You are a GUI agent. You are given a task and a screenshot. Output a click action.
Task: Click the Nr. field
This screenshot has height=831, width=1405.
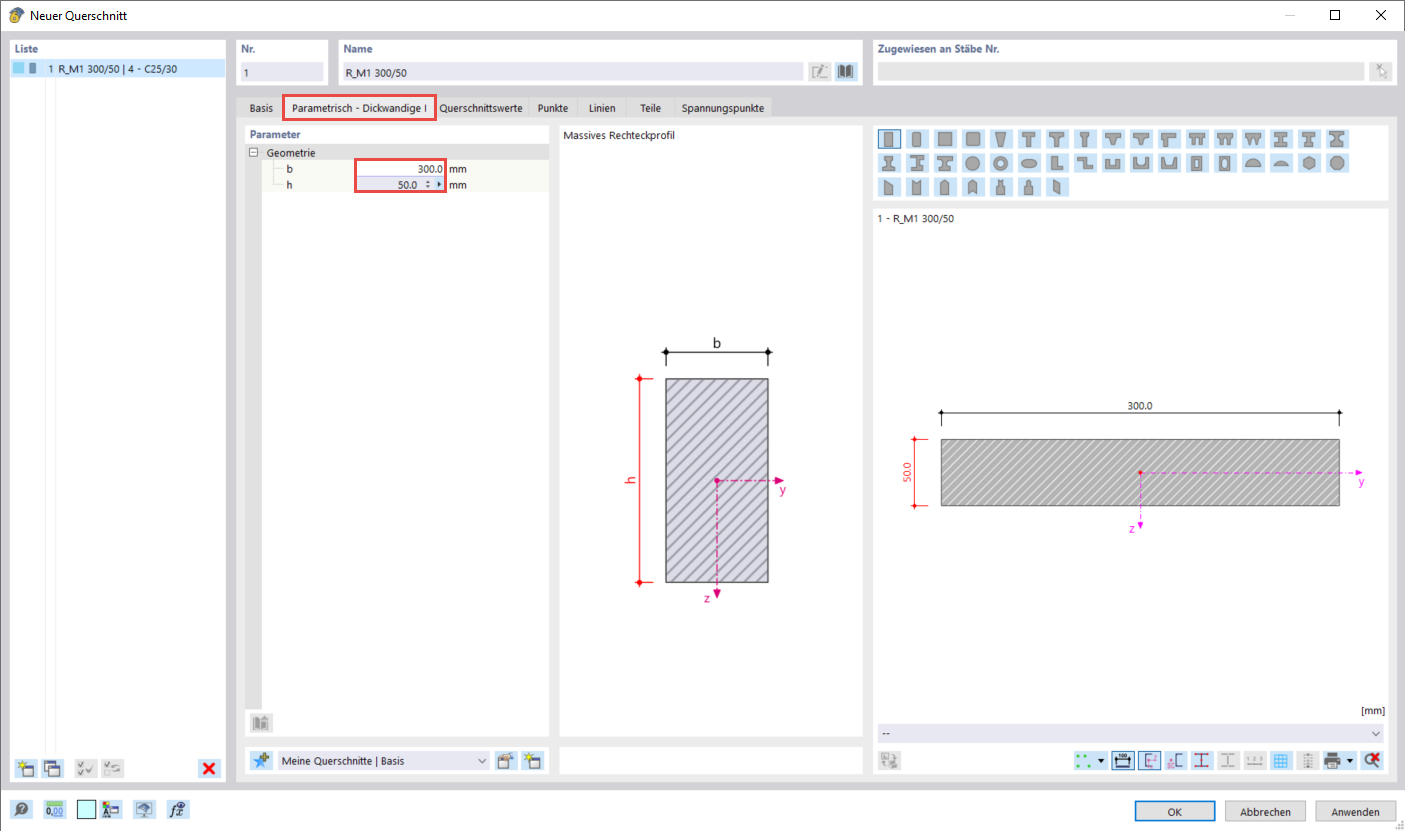[x=282, y=72]
